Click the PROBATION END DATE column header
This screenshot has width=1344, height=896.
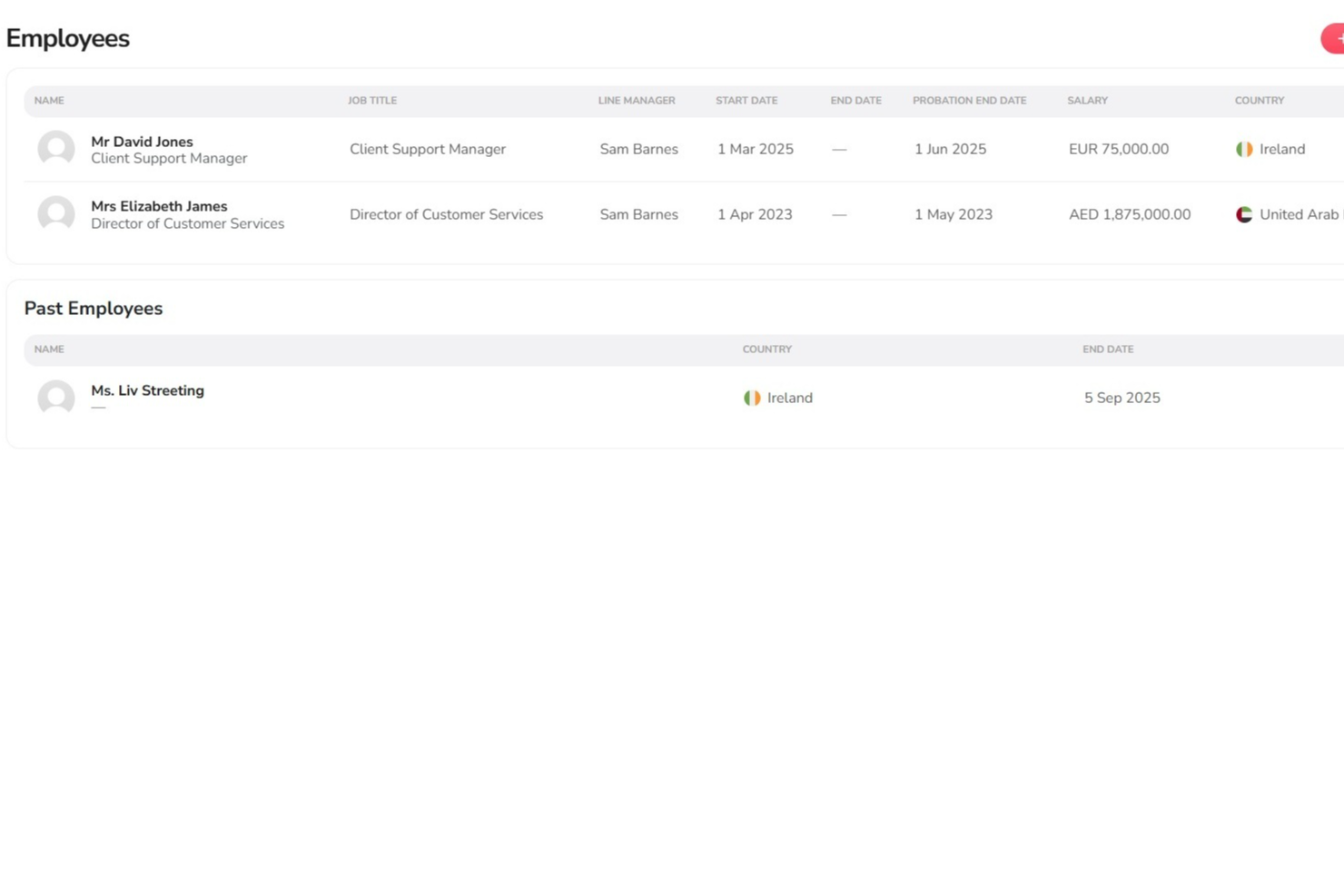pos(969,100)
